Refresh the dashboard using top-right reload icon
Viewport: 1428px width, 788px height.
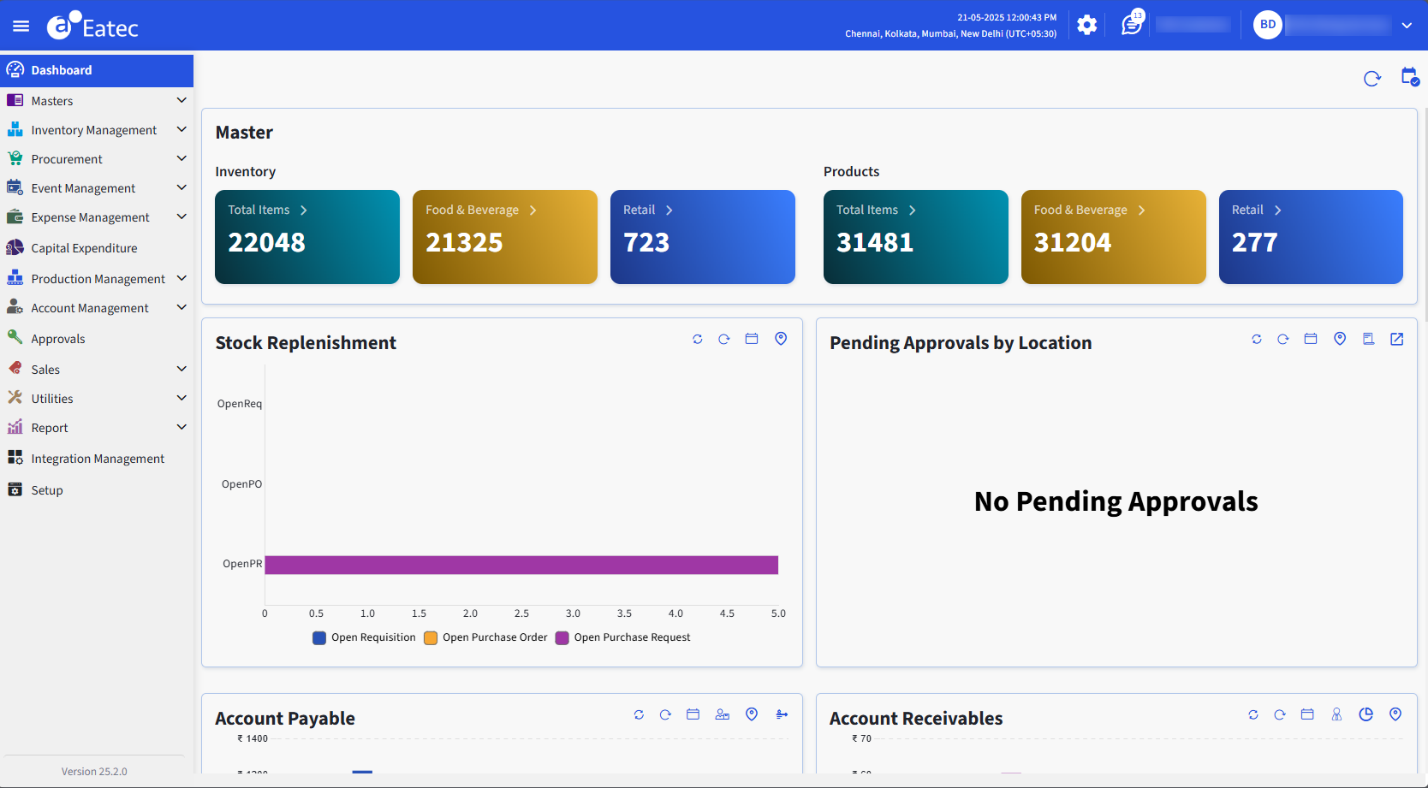click(x=1372, y=78)
